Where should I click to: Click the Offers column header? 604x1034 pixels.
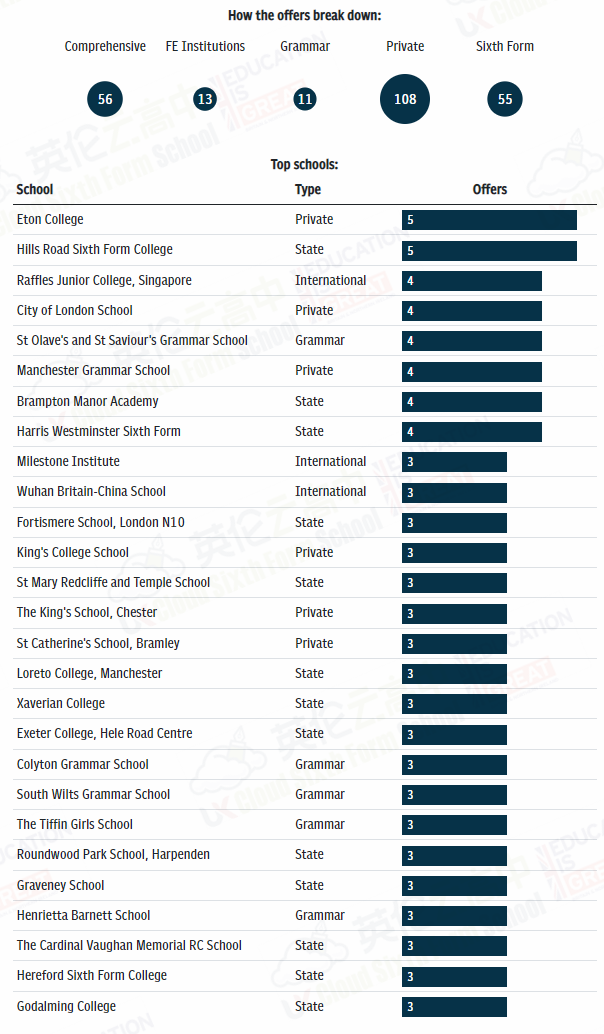pyautogui.click(x=490, y=189)
